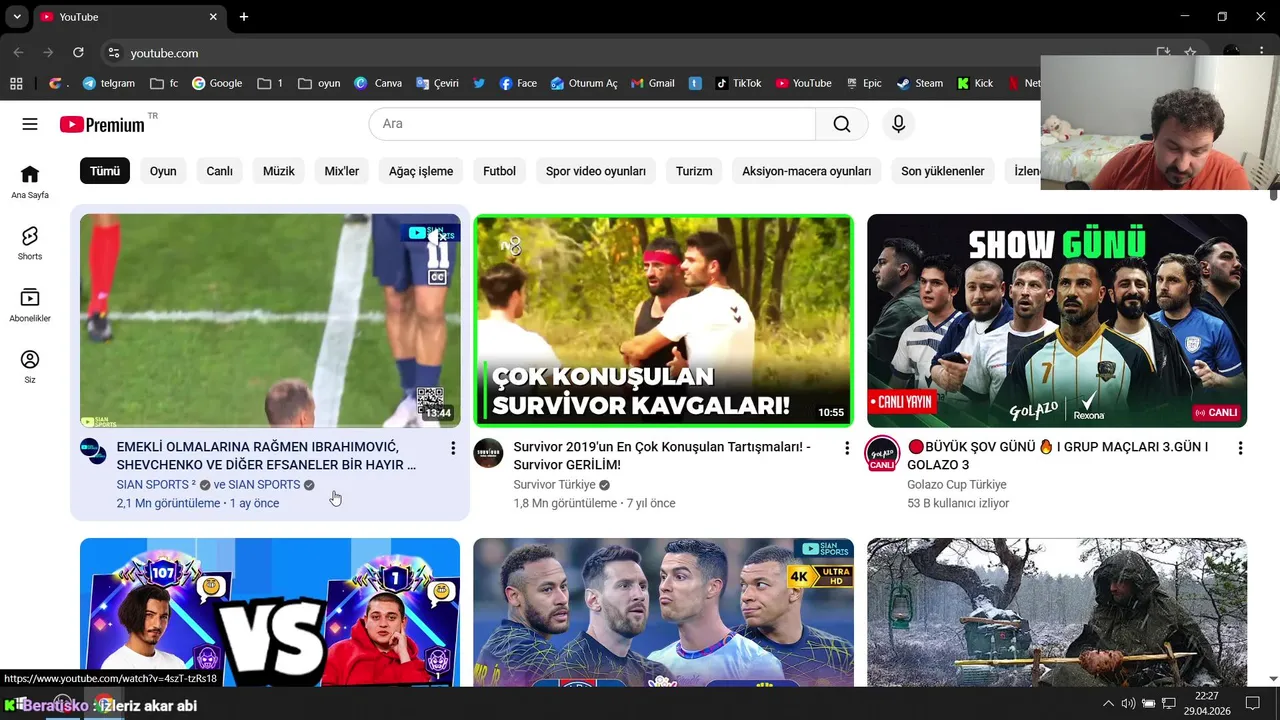The height and width of the screenshot is (720, 1280).
Task: Open the Survivor Türkiye channel avatar
Action: coord(488,452)
